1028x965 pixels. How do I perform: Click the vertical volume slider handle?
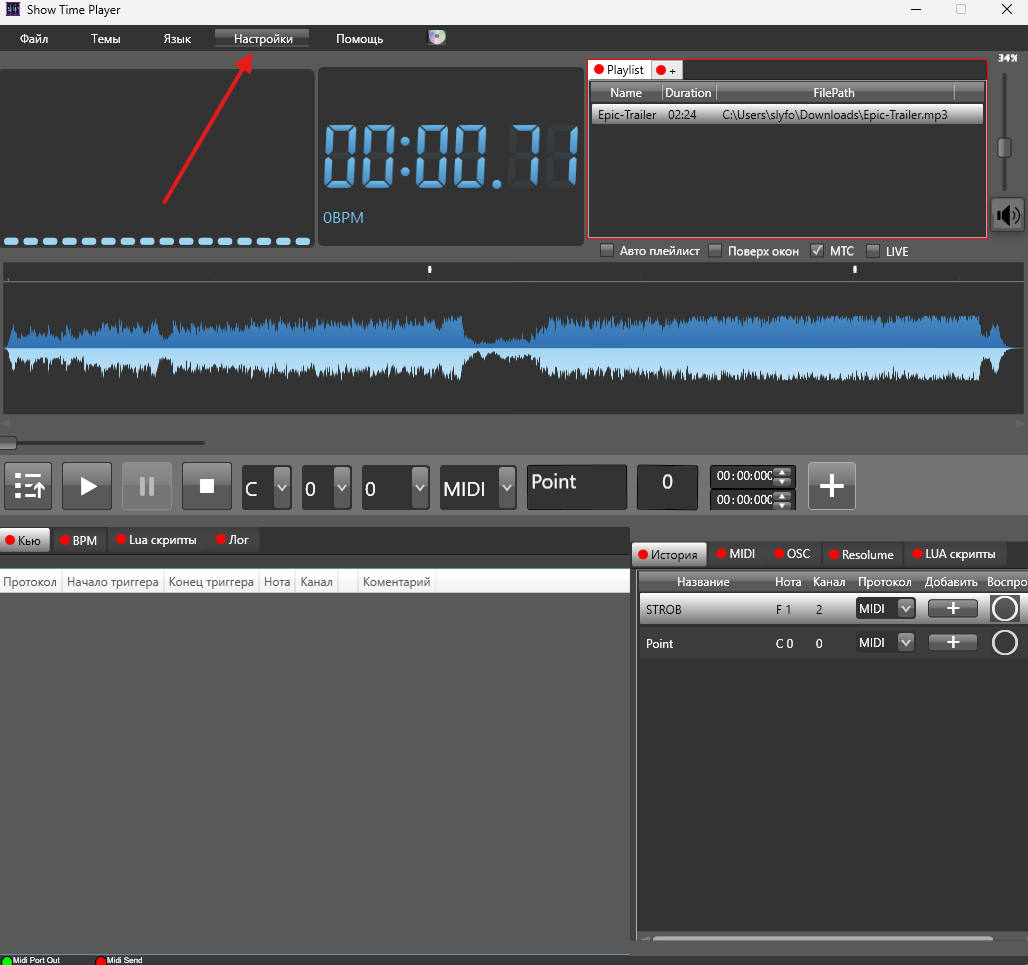(x=1004, y=148)
